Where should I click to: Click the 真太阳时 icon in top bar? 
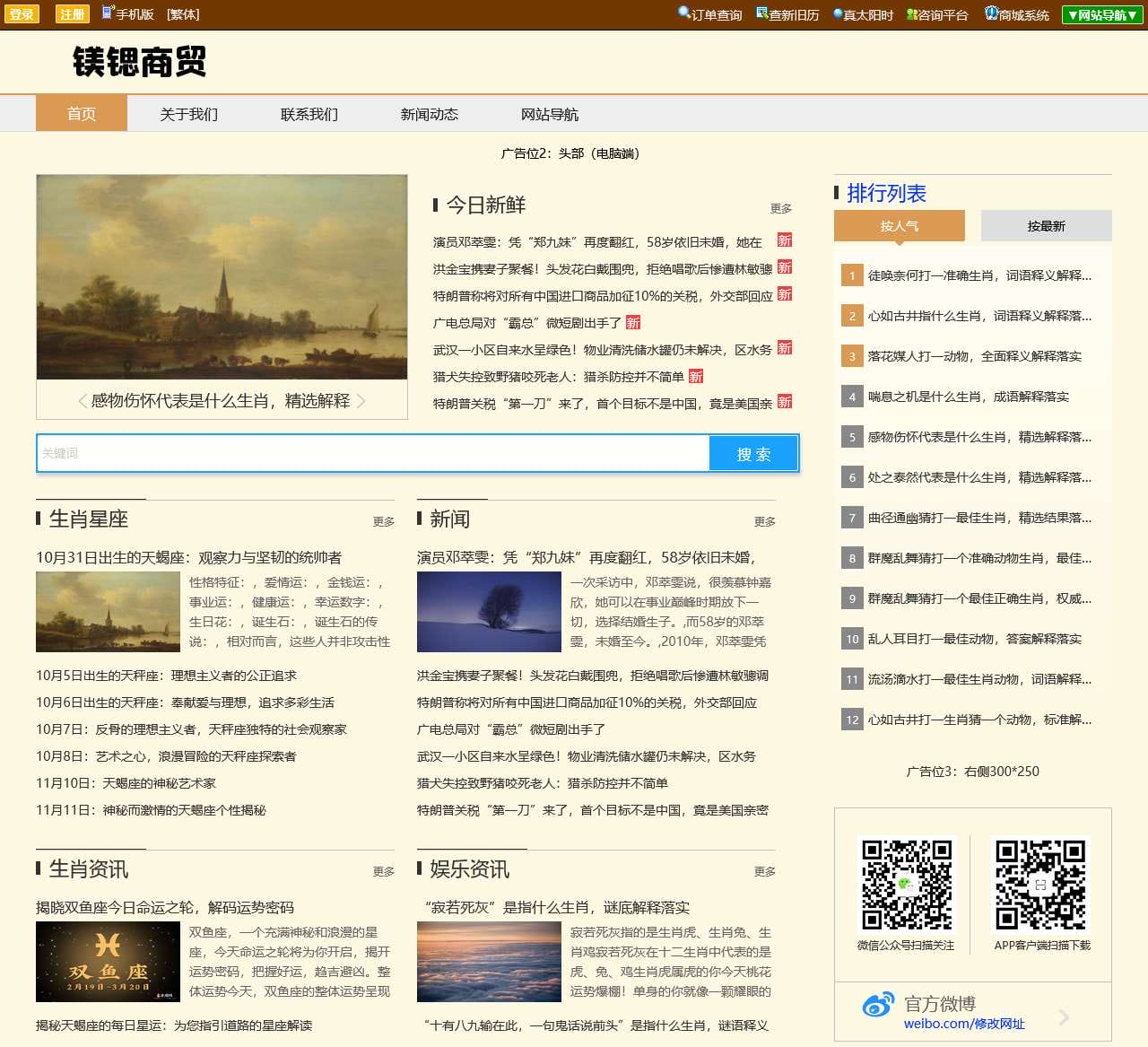tap(838, 14)
